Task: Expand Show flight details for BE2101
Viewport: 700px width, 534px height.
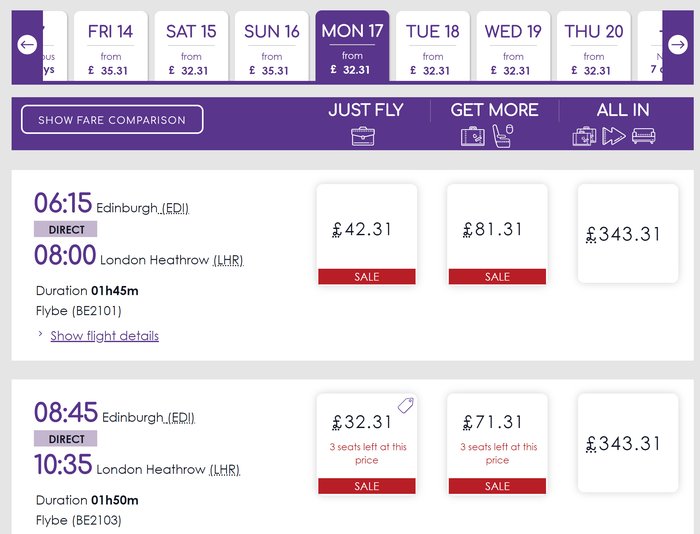Action: tap(104, 336)
